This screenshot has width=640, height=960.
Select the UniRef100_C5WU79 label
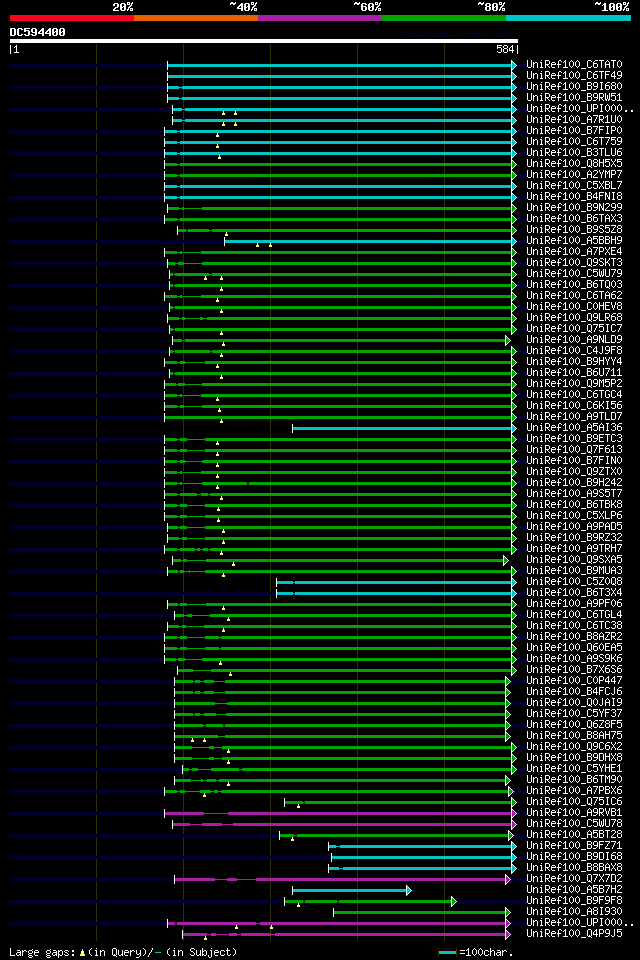[x=574, y=274]
